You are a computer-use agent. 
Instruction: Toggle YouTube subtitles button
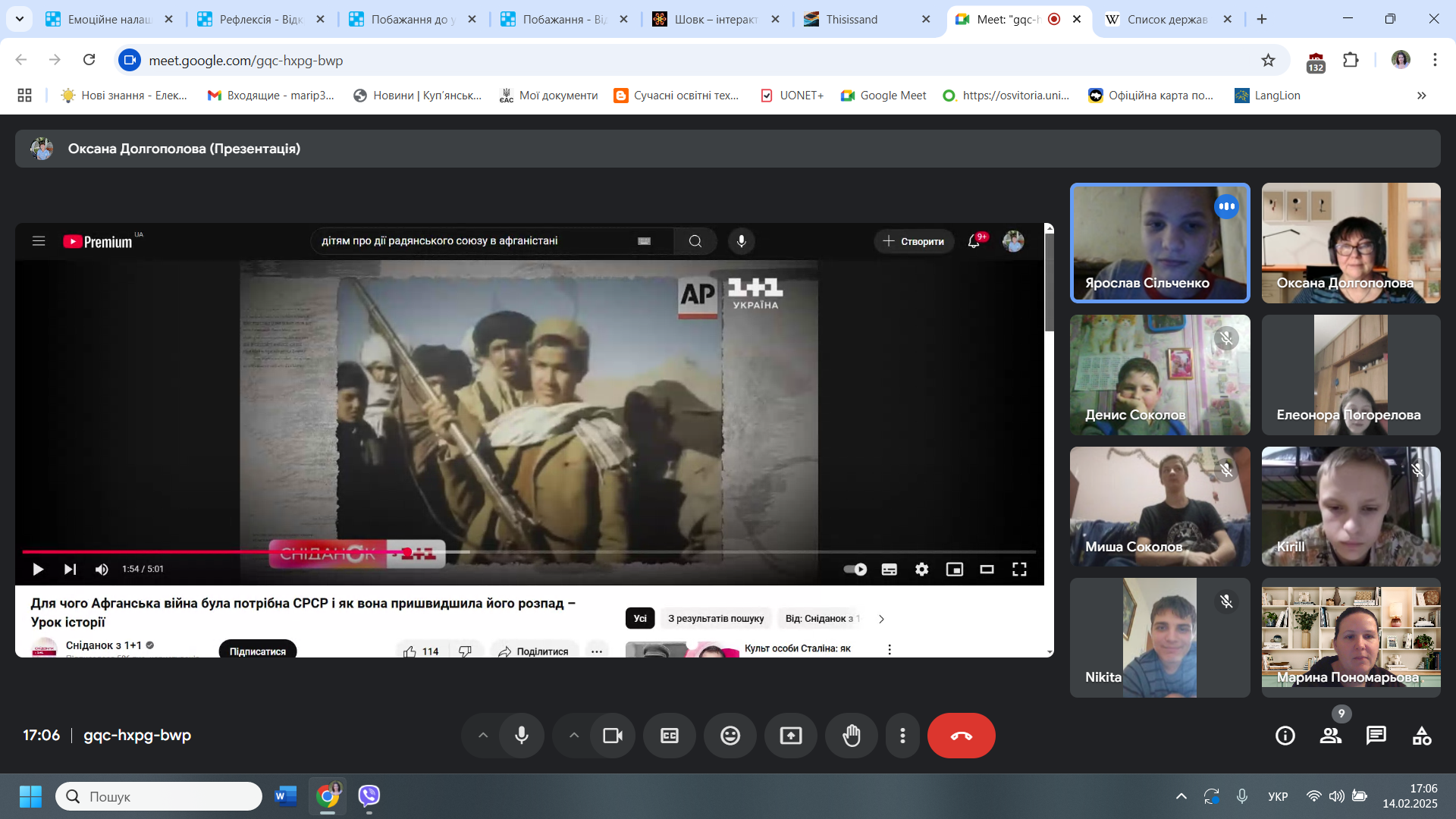click(x=890, y=570)
